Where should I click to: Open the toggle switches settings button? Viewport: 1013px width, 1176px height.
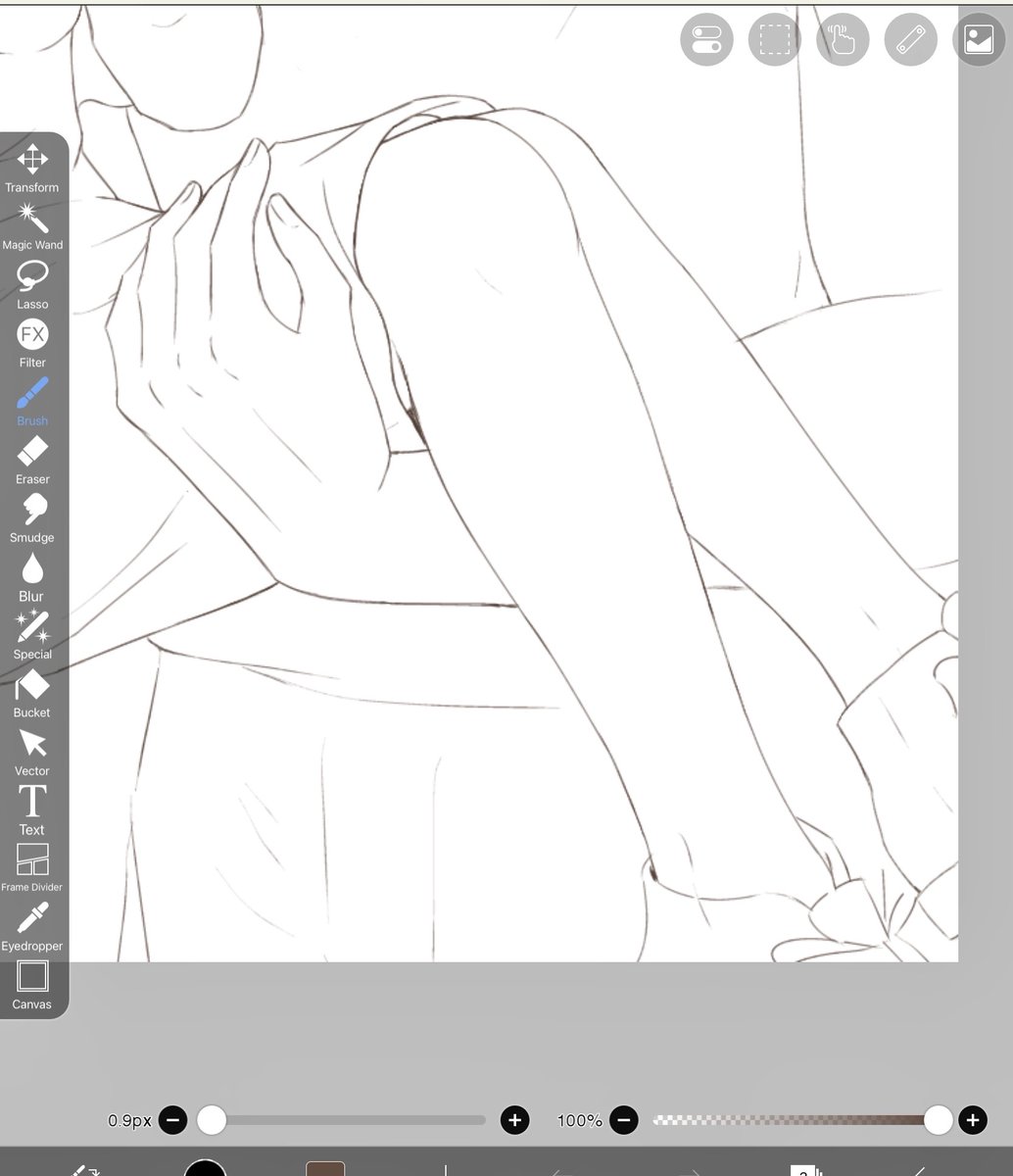706,40
